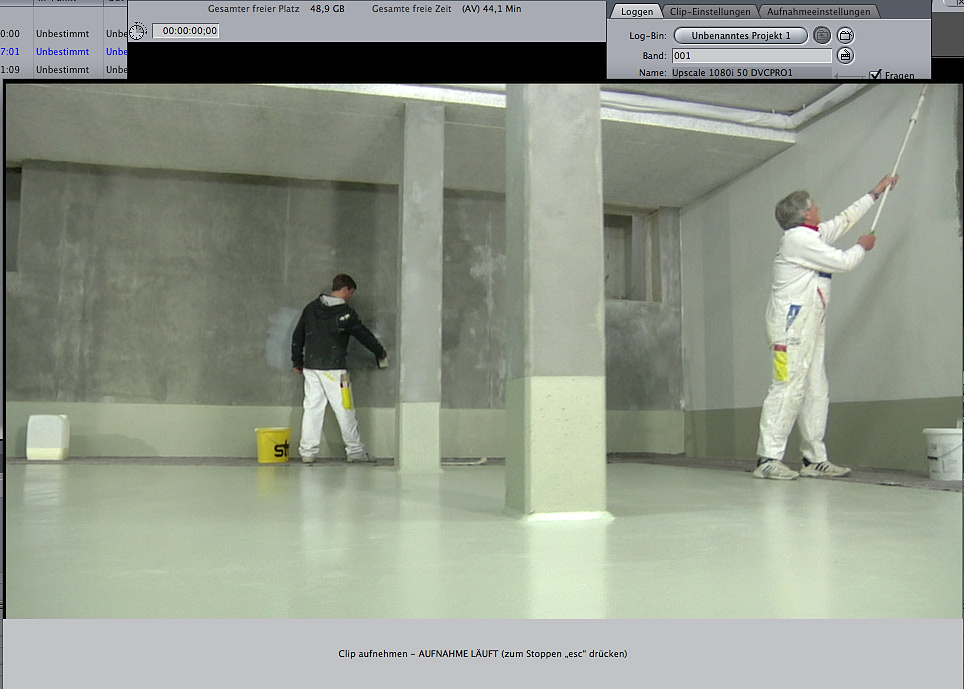Select the 0:00 time cell
Image resolution: width=964 pixels, height=689 pixels.
pos(11,33)
